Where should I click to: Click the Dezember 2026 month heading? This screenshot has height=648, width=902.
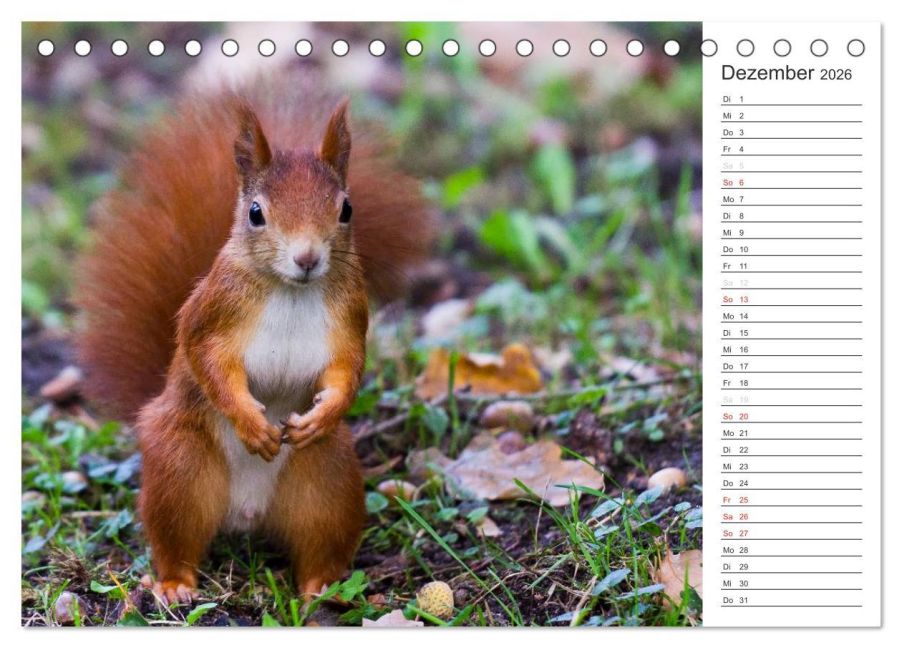(786, 73)
